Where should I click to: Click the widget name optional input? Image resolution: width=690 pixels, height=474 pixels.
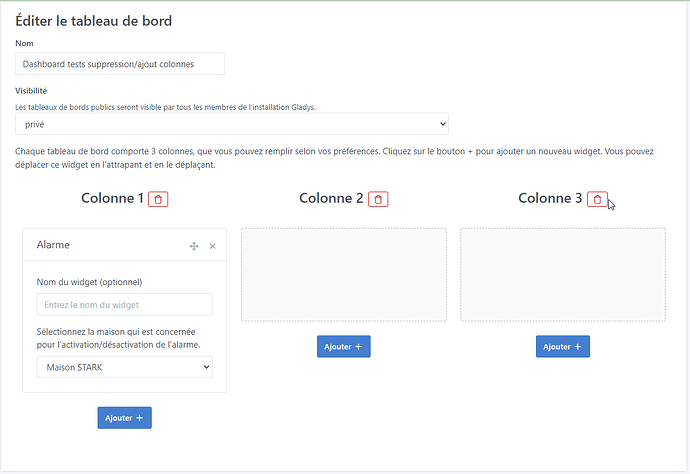coord(125,305)
